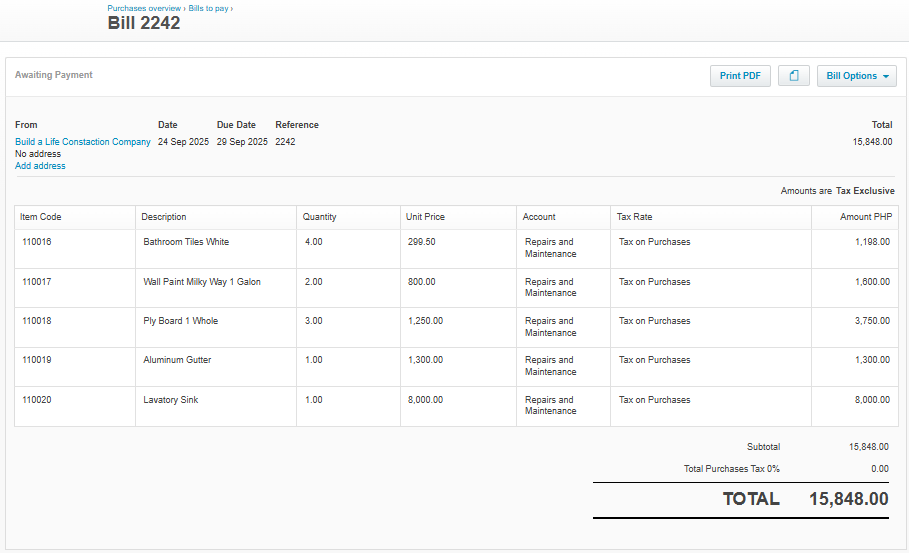Open the Bill Options dropdown
Image resolution: width=909 pixels, height=553 pixels.
[856, 76]
